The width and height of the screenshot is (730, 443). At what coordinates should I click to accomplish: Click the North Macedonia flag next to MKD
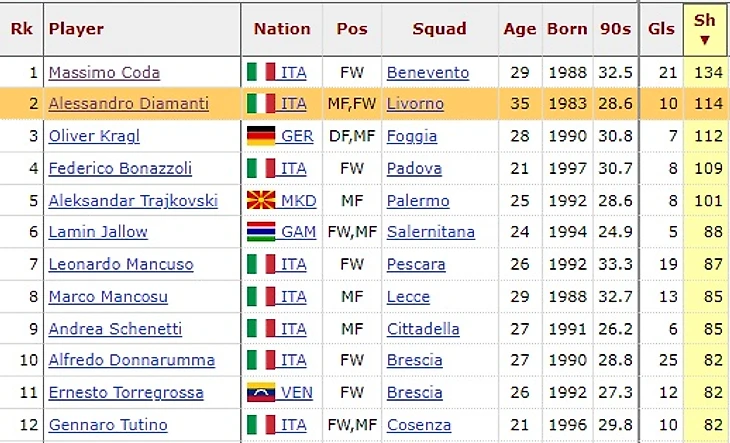261,201
